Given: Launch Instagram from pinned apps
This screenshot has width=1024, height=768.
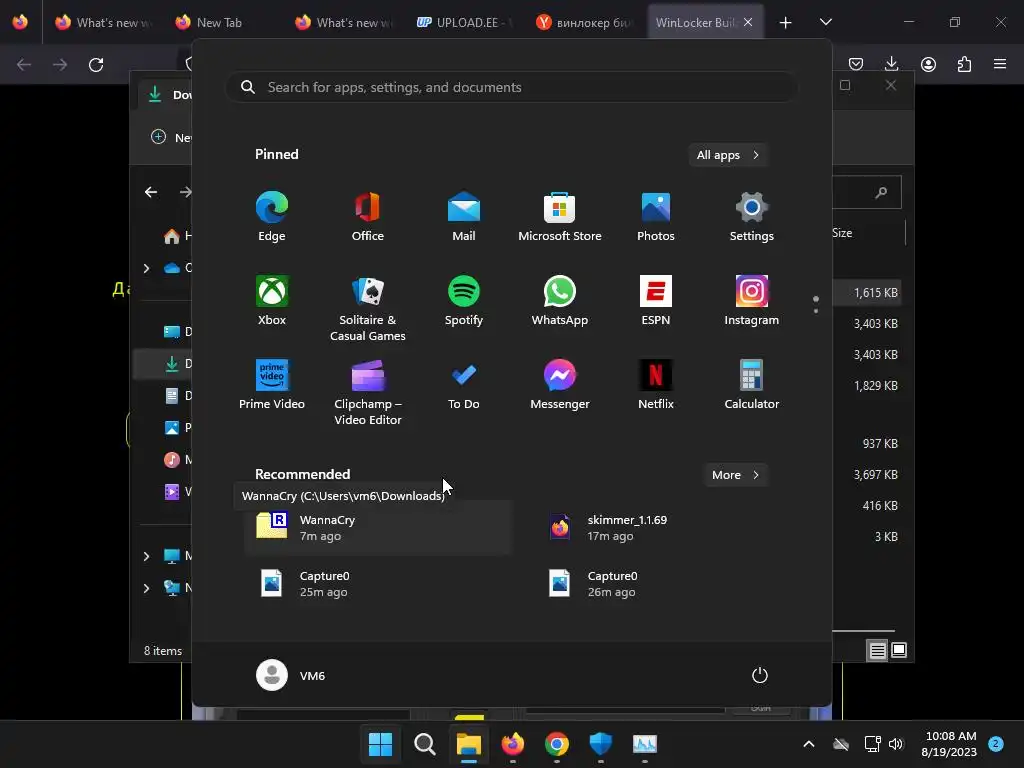Looking at the screenshot, I should (x=752, y=300).
